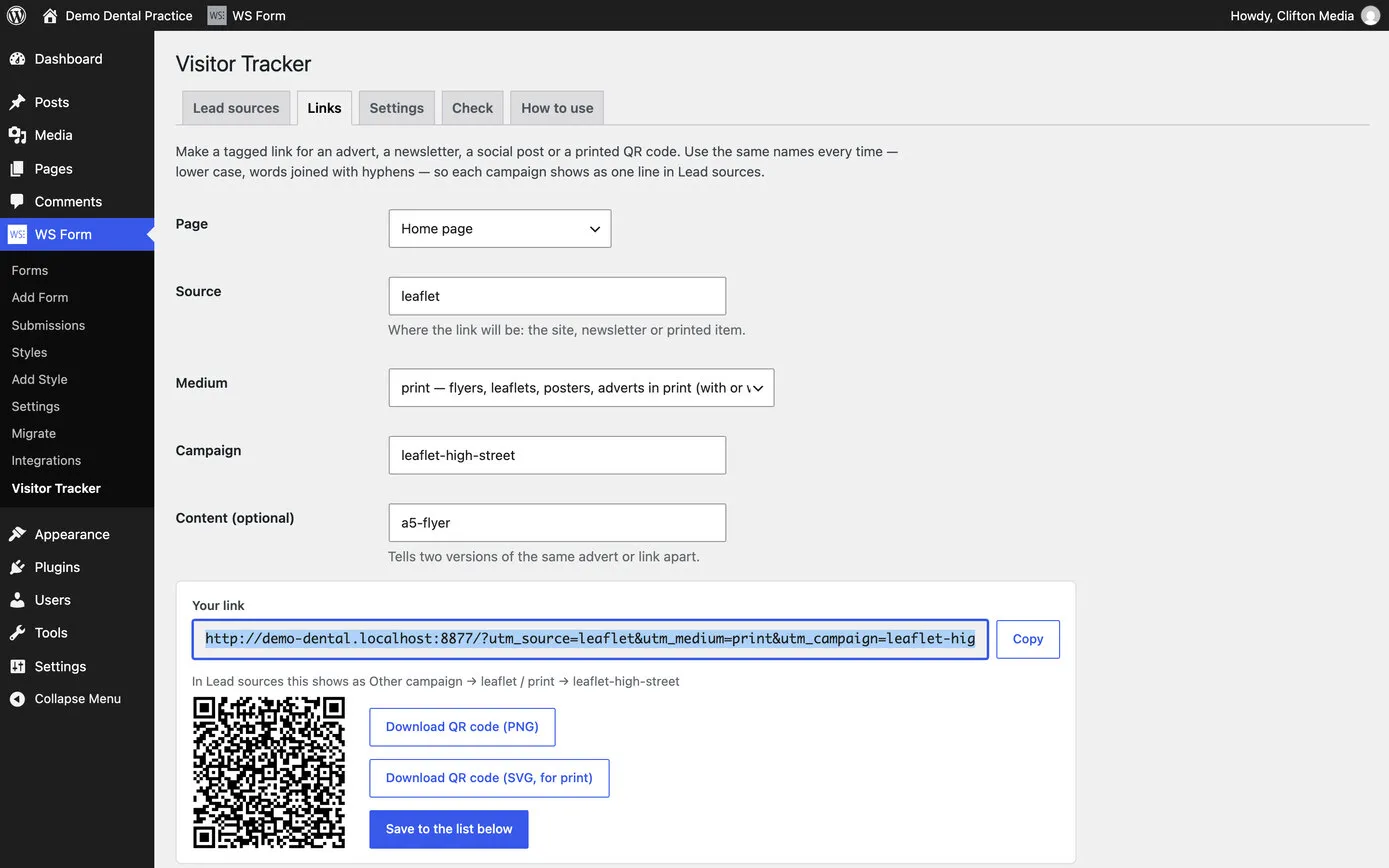Click the Posts pushpin icon
Image resolution: width=1389 pixels, height=868 pixels.
pyautogui.click(x=17, y=102)
